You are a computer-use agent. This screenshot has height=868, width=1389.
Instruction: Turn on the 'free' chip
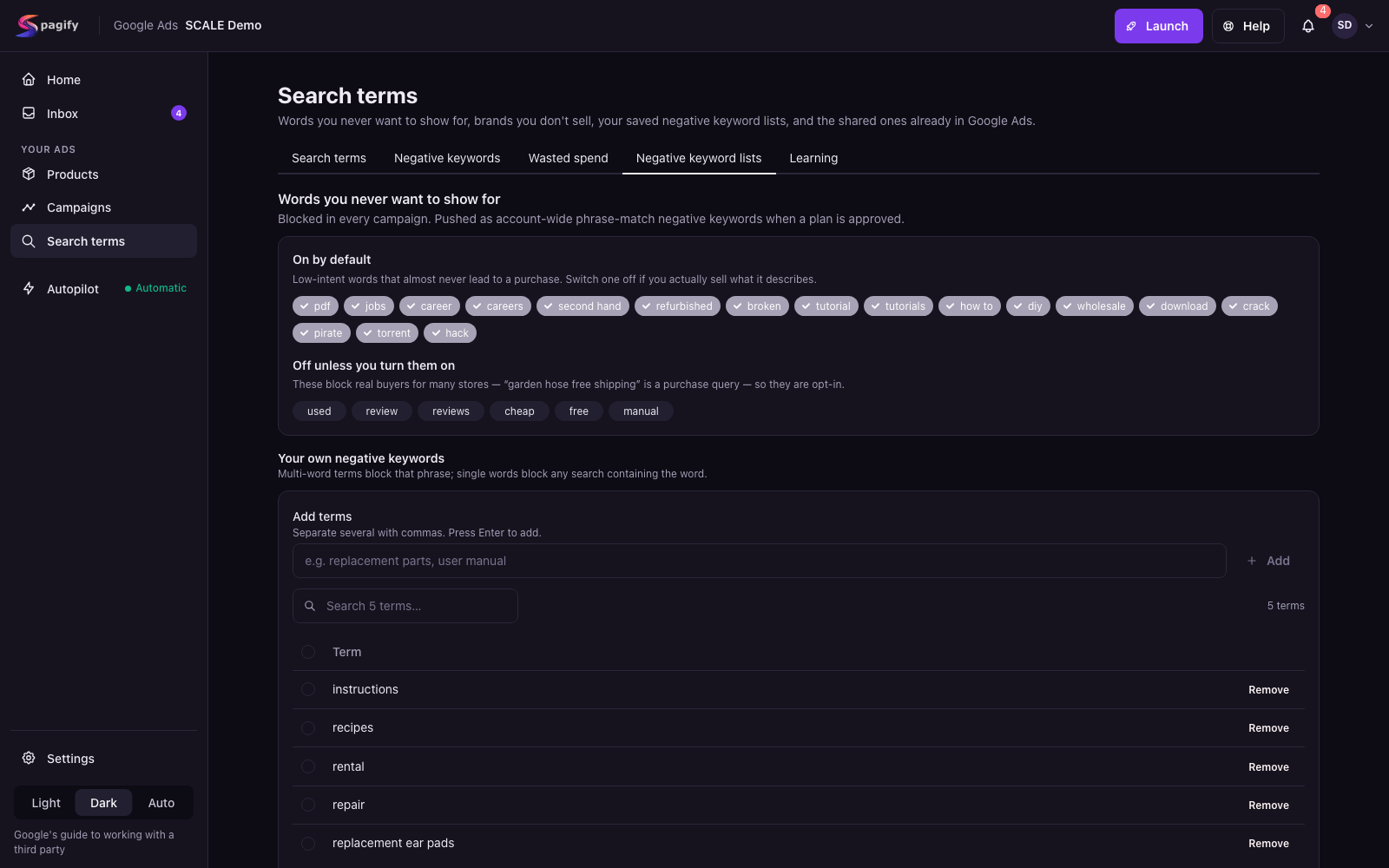[x=579, y=411]
